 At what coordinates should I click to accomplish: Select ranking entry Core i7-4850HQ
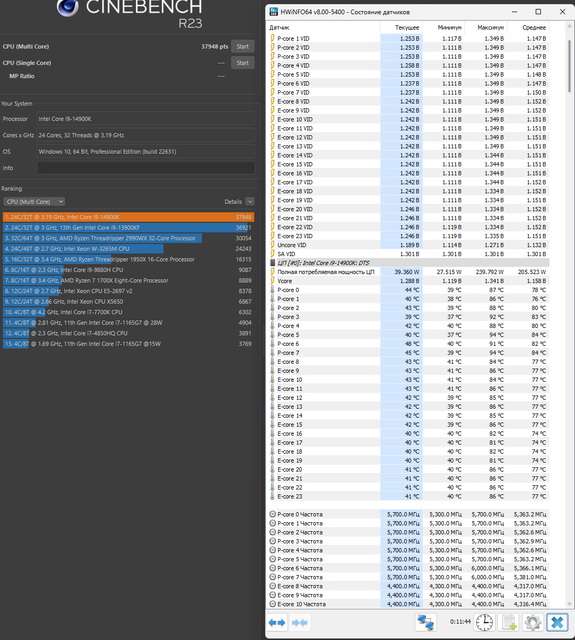[128, 333]
